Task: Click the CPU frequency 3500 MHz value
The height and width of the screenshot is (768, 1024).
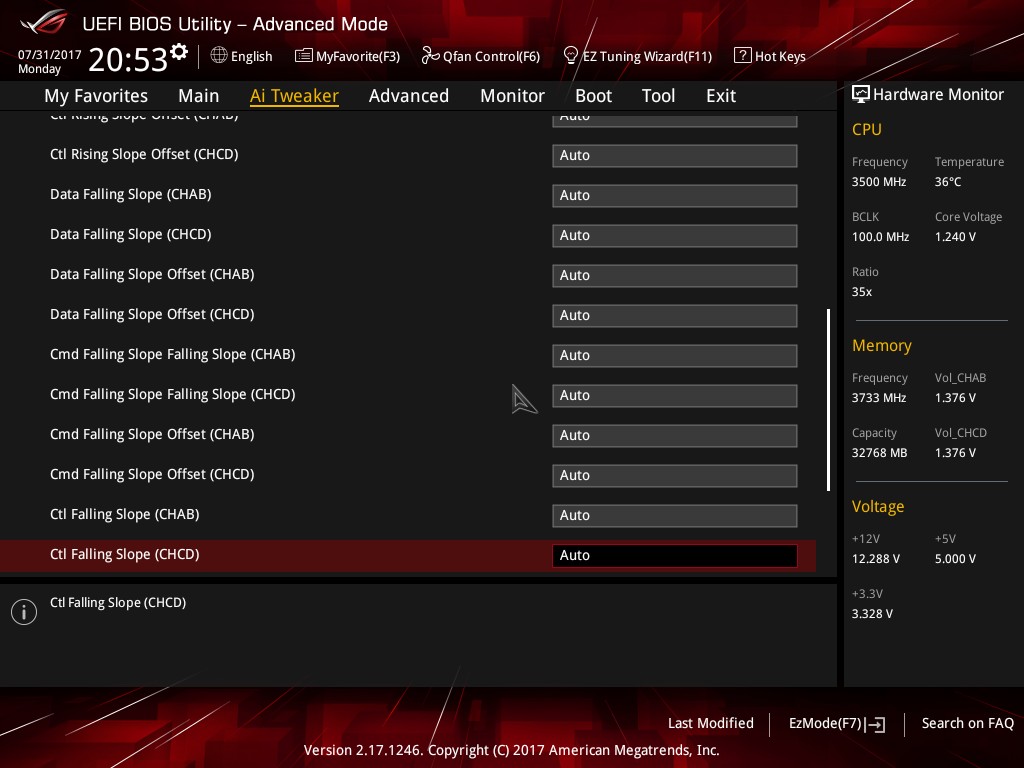Action: tap(879, 182)
